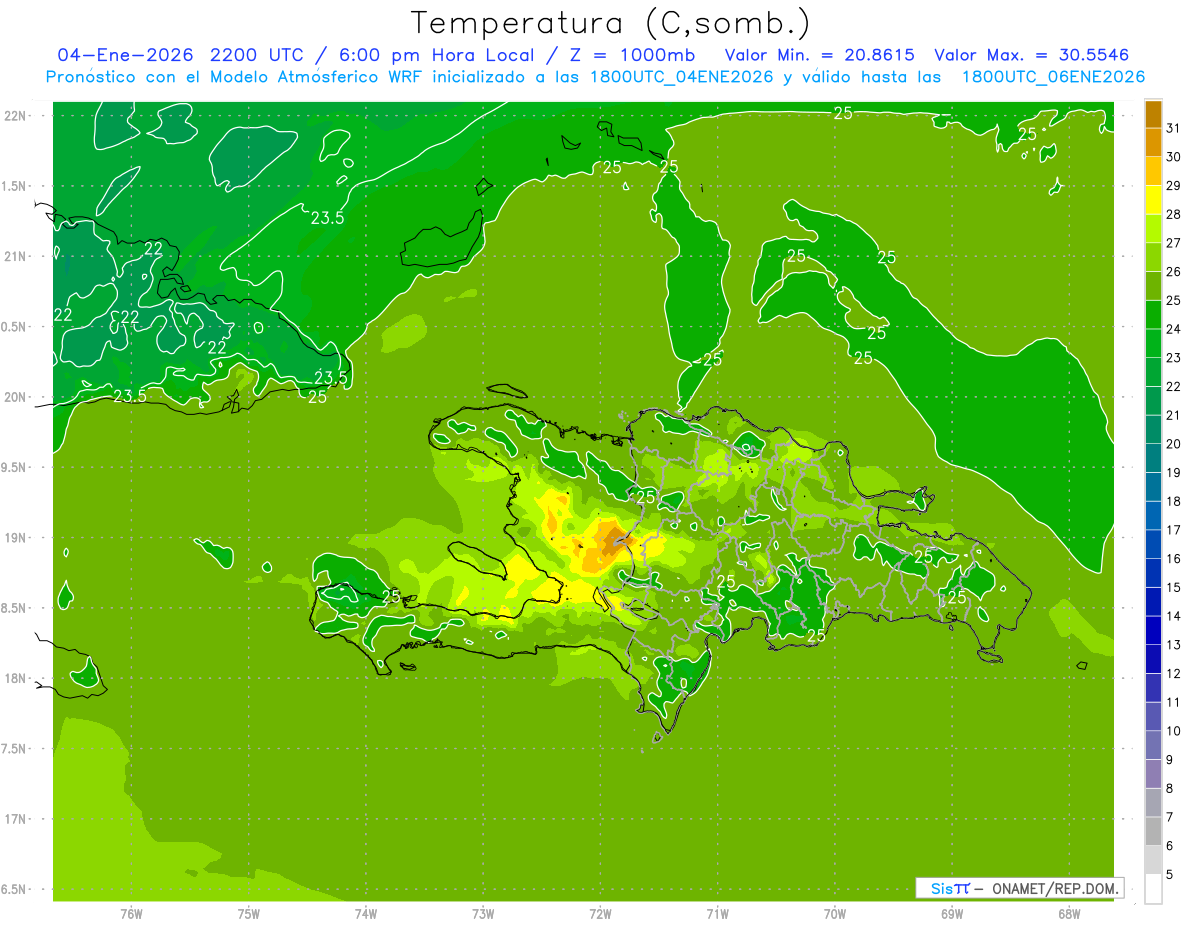Image resolution: width=1200 pixels, height=927 pixels.
Task: Click the color bar label 28
Action: click(x=1174, y=214)
